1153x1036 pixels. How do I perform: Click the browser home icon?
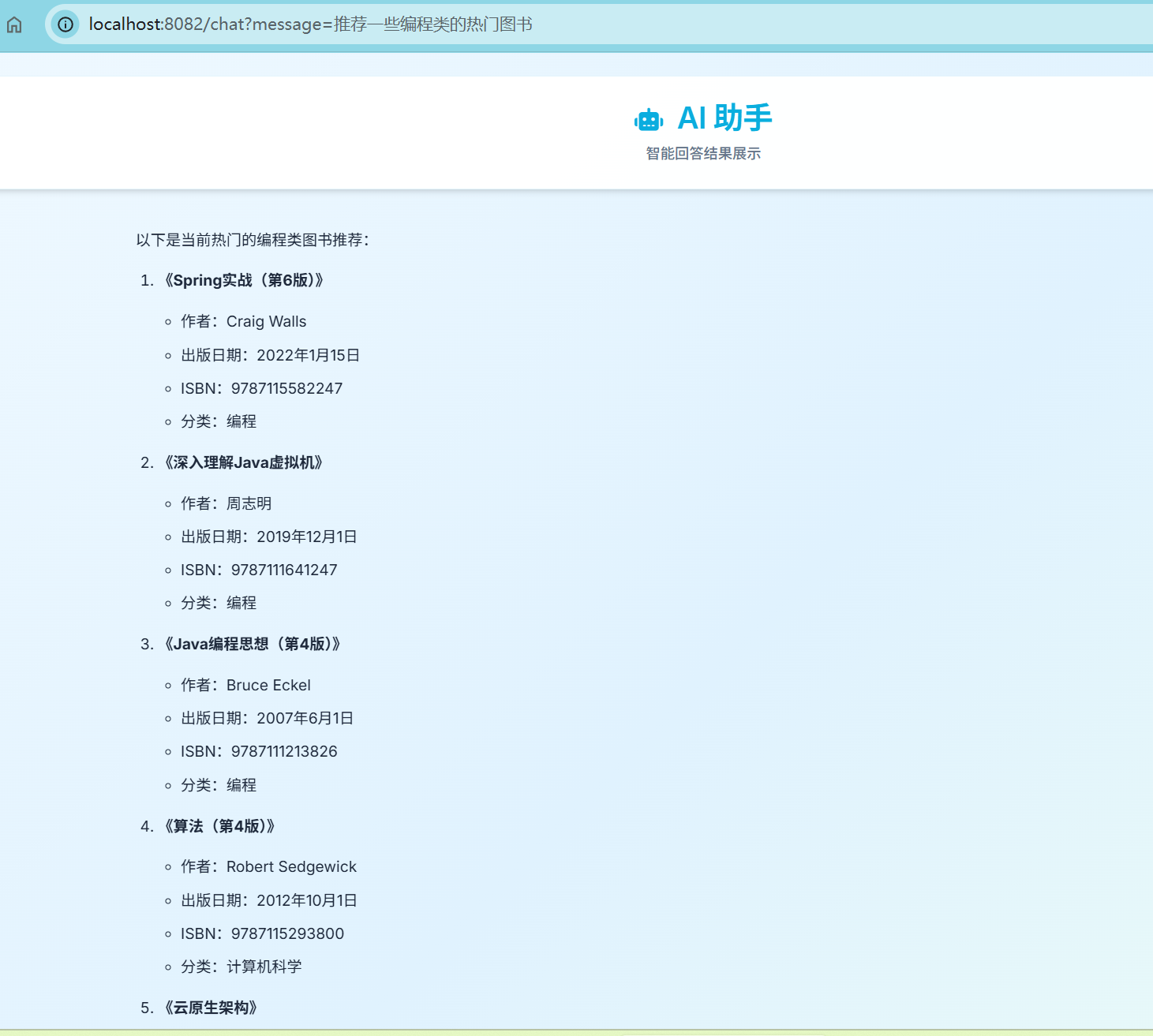pyautogui.click(x=14, y=24)
